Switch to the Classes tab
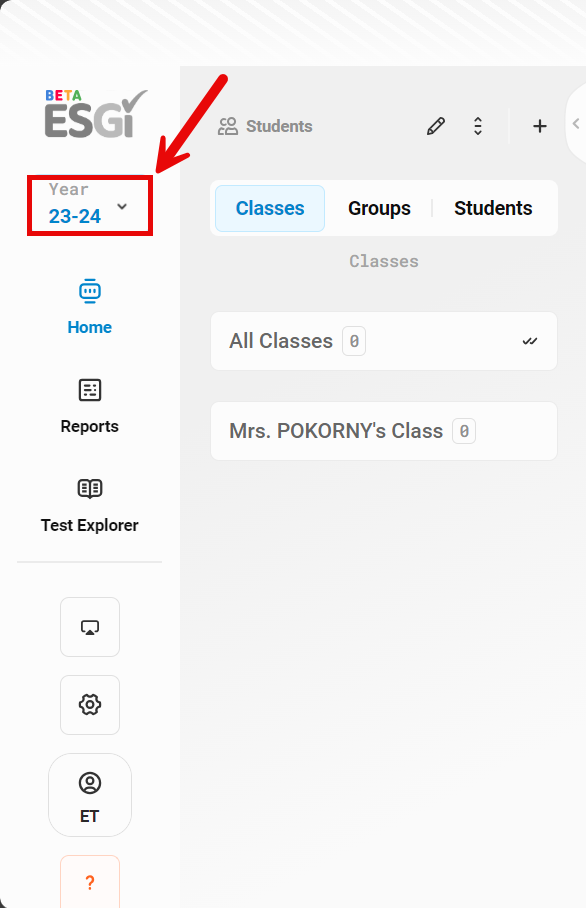 (x=270, y=208)
